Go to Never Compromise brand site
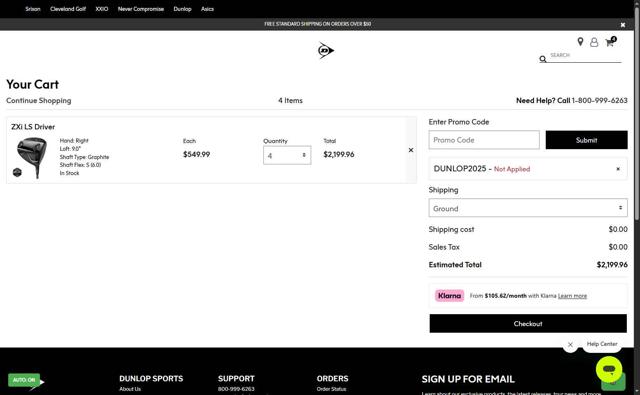The image size is (640, 395). tap(140, 9)
